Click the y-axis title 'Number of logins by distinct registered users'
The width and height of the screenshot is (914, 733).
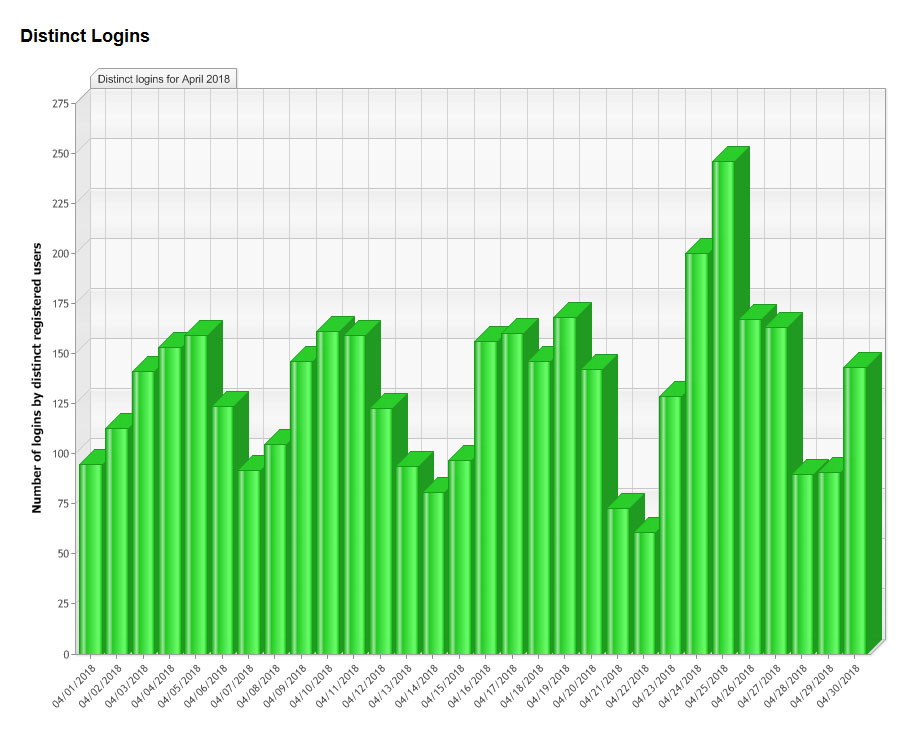point(37,377)
